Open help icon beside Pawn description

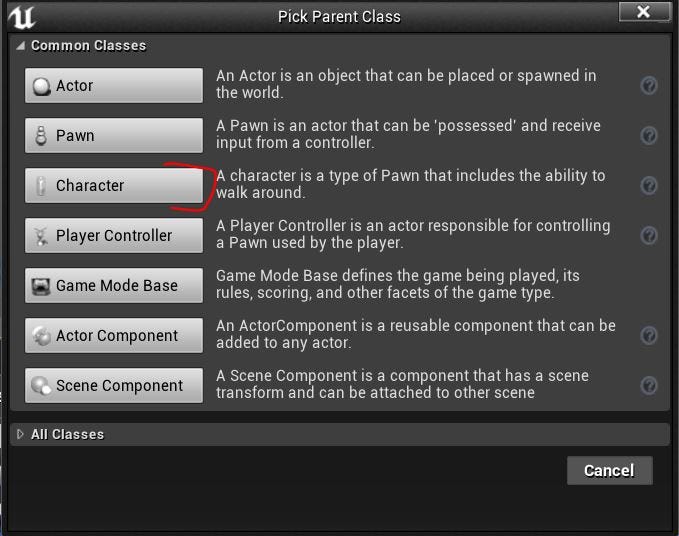click(x=649, y=136)
